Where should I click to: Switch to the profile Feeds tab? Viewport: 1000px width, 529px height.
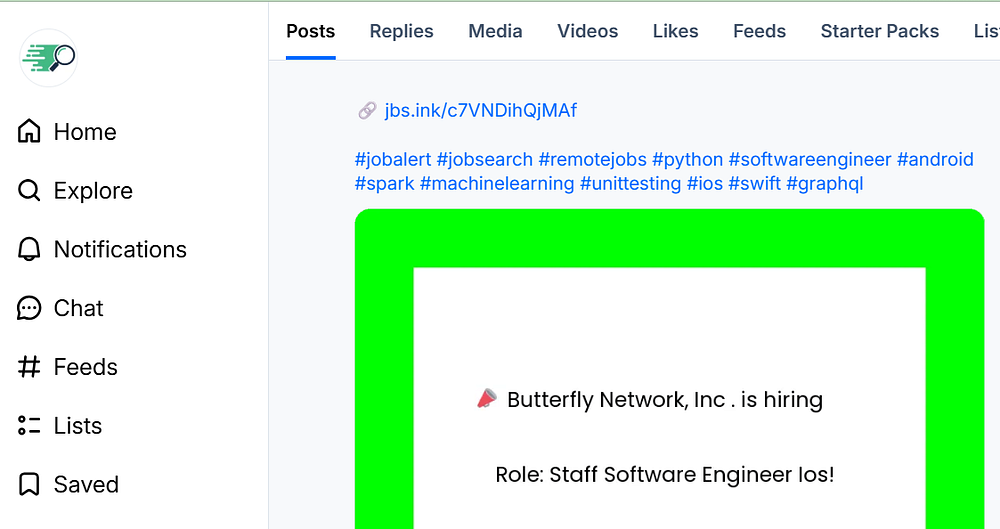coord(760,31)
